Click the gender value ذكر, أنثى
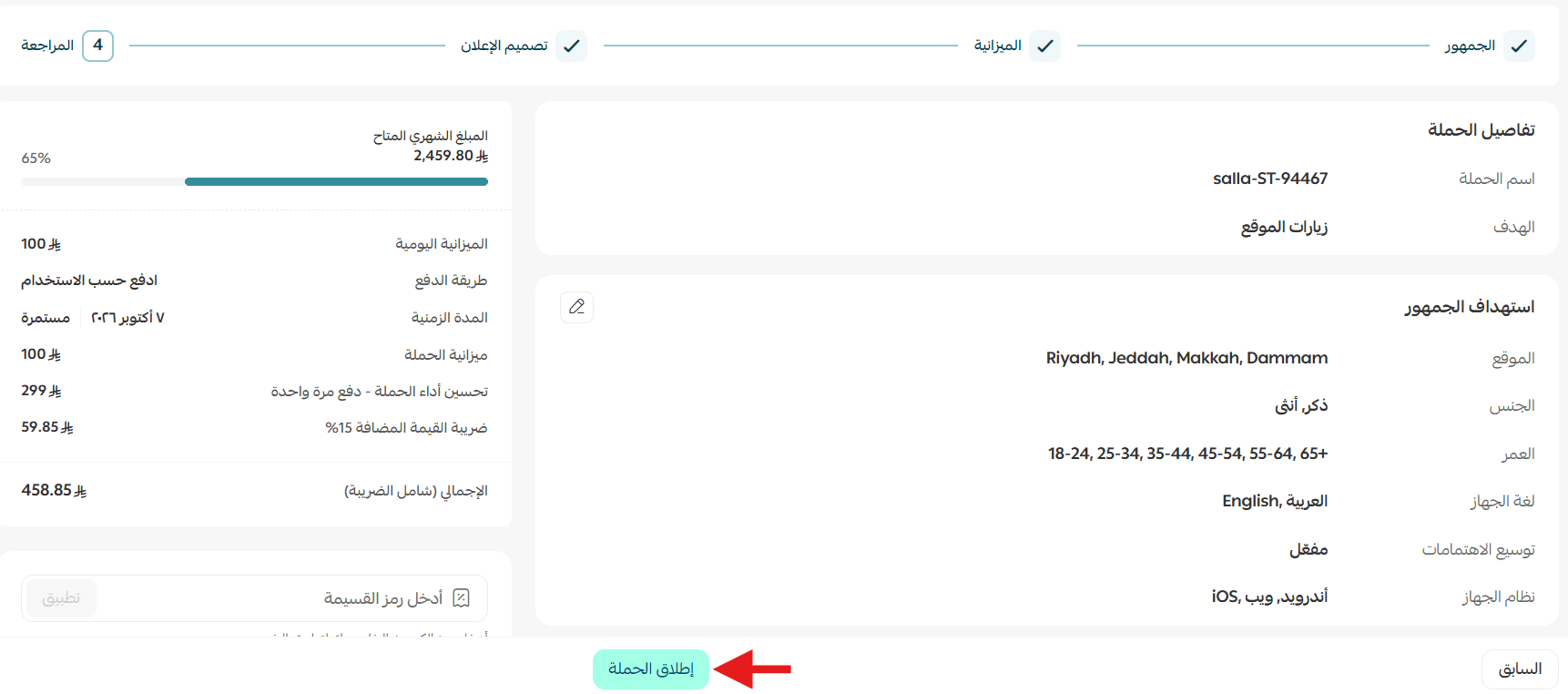This screenshot has width=1568, height=694. 1301,405
